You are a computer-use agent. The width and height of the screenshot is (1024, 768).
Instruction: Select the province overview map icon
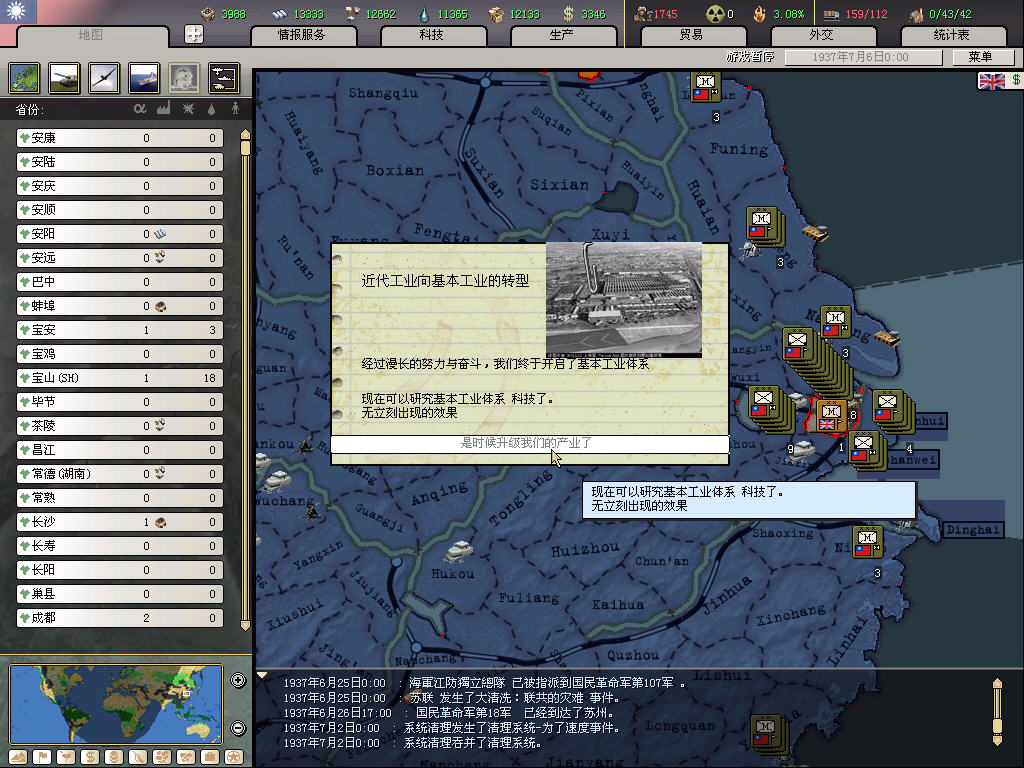(x=24, y=78)
